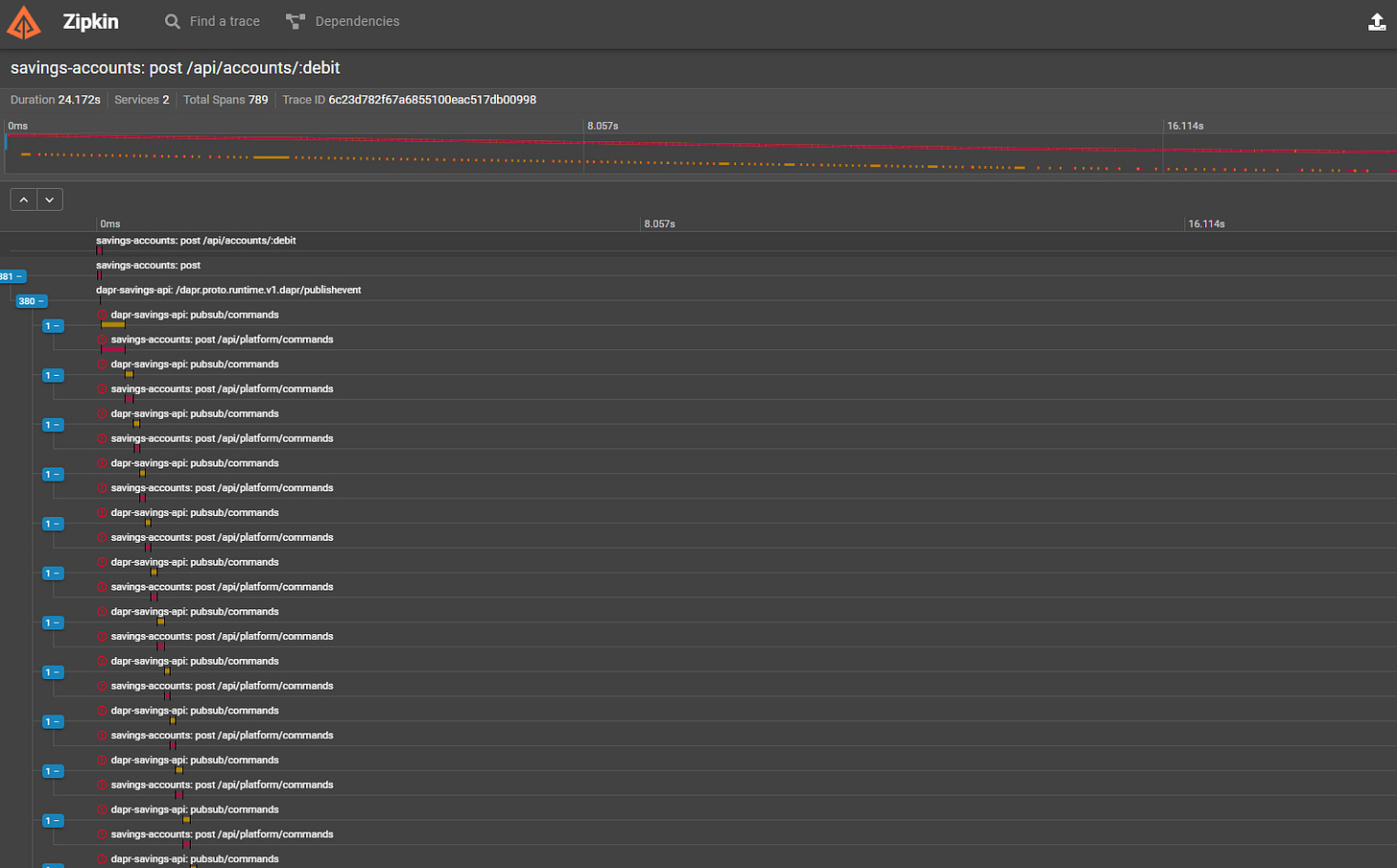Open the Dependencies page

coord(343,21)
